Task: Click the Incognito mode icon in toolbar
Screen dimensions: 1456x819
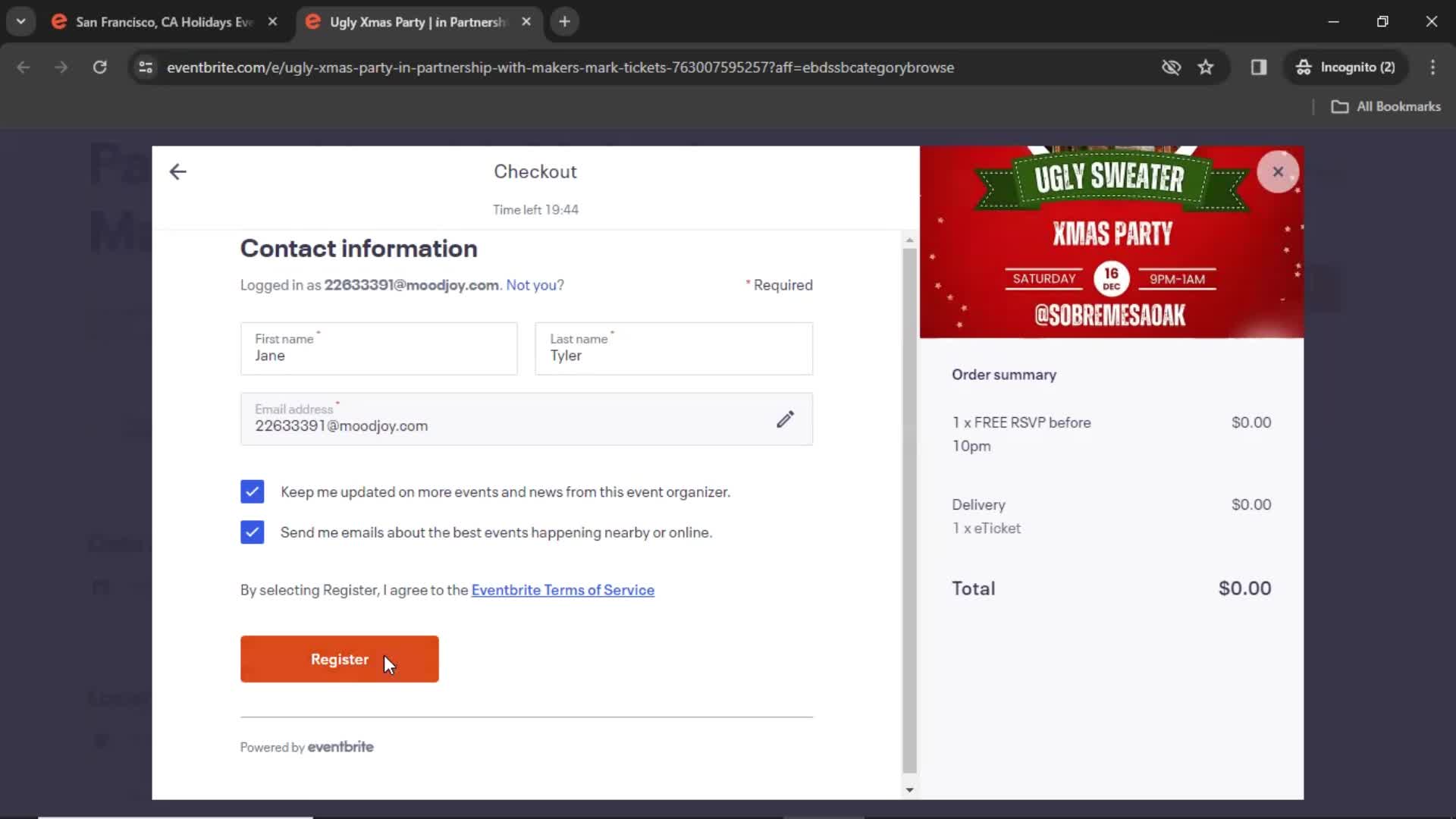Action: (1303, 67)
